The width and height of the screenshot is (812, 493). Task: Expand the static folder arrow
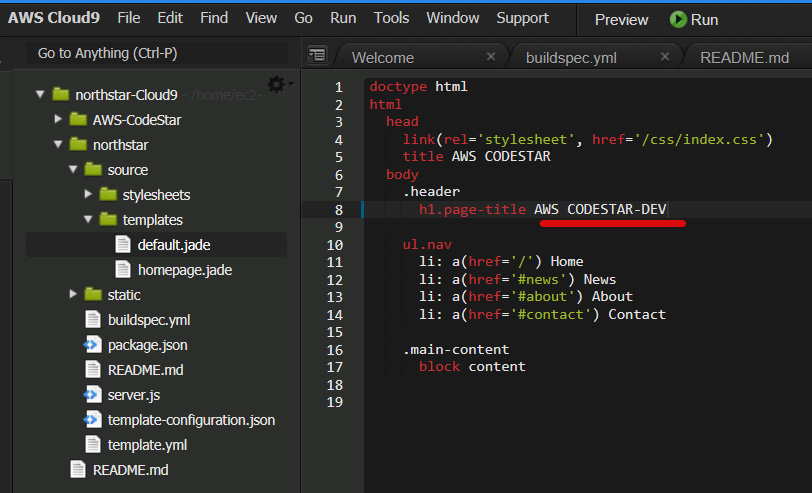pyautogui.click(x=73, y=294)
